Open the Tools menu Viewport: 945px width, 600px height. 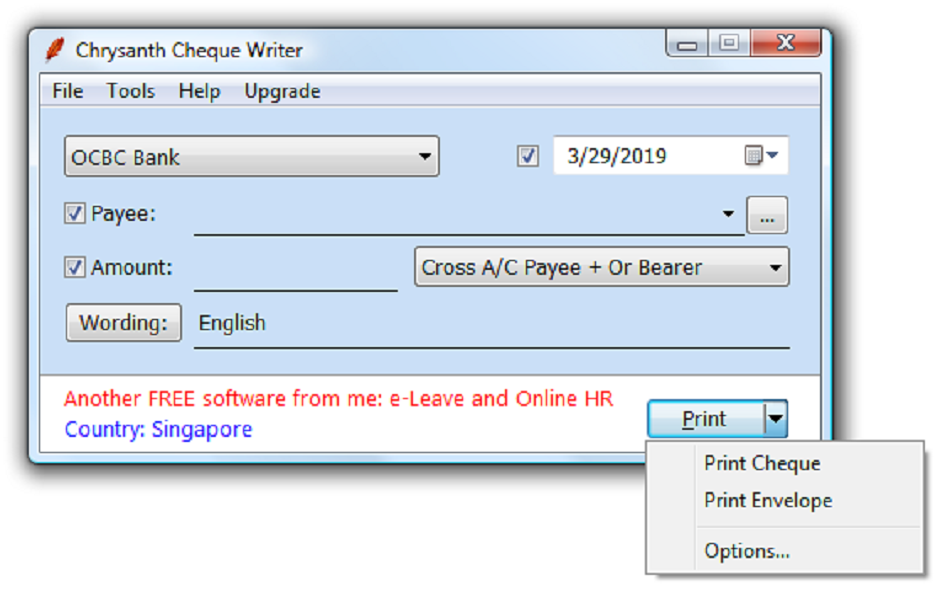click(x=131, y=91)
